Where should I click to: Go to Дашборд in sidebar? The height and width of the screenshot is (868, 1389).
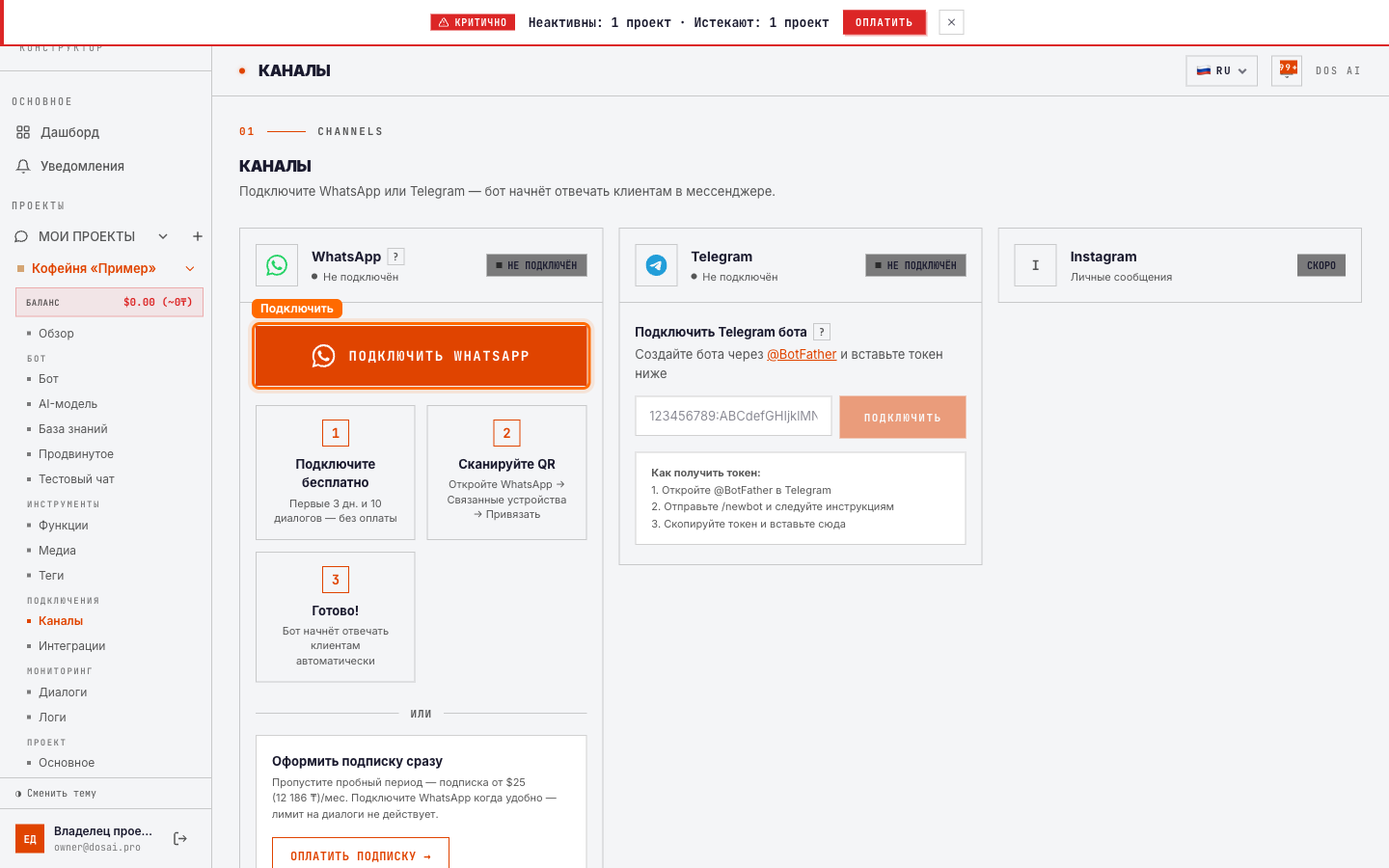[69, 132]
